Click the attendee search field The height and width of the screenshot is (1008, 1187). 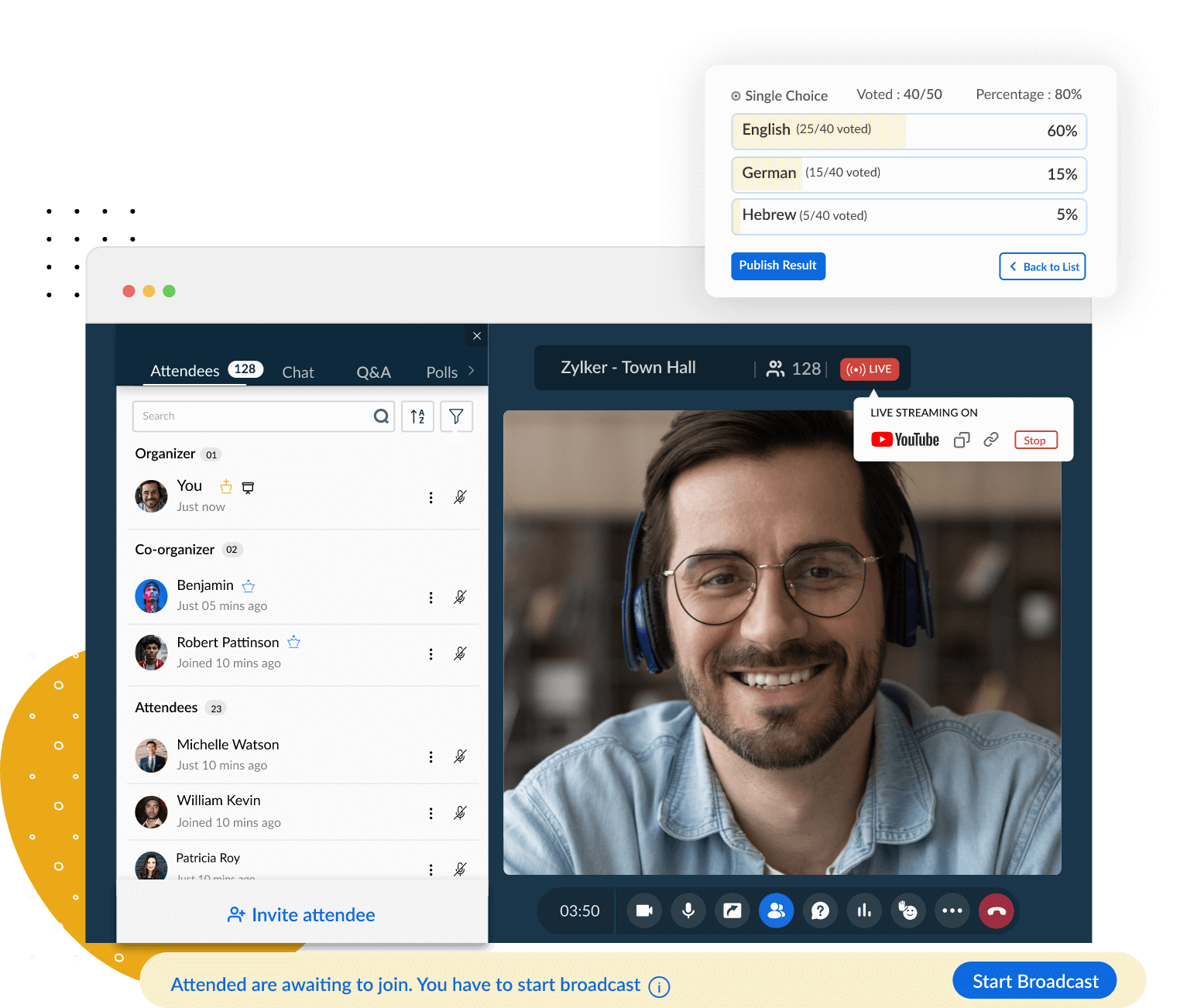pyautogui.click(x=256, y=416)
